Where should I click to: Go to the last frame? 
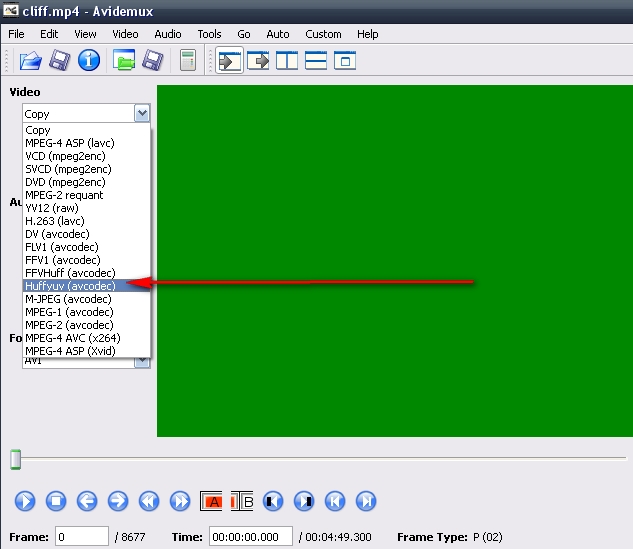pyautogui.click(x=366, y=501)
